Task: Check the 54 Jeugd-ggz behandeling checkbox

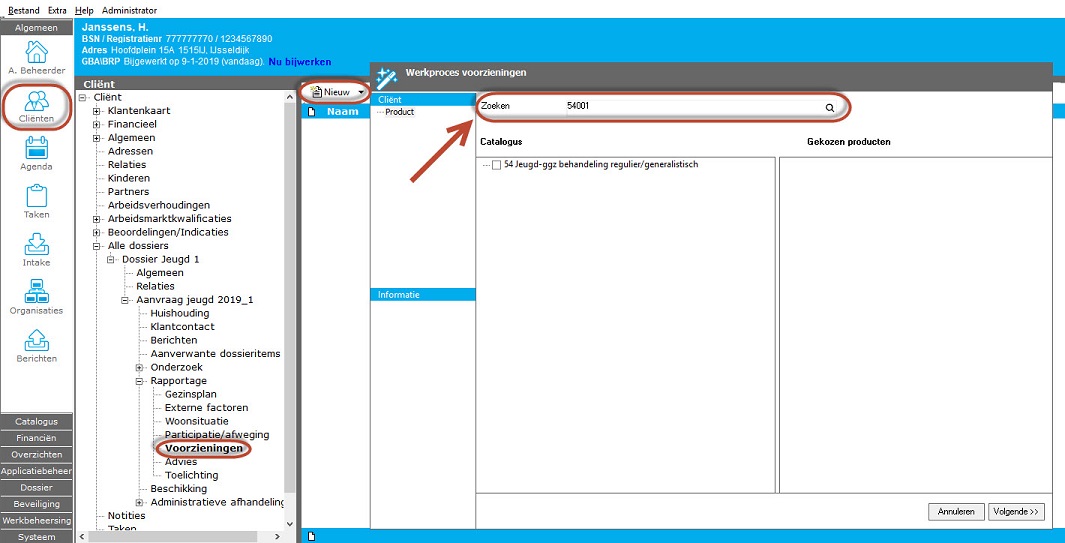Action: [497, 165]
